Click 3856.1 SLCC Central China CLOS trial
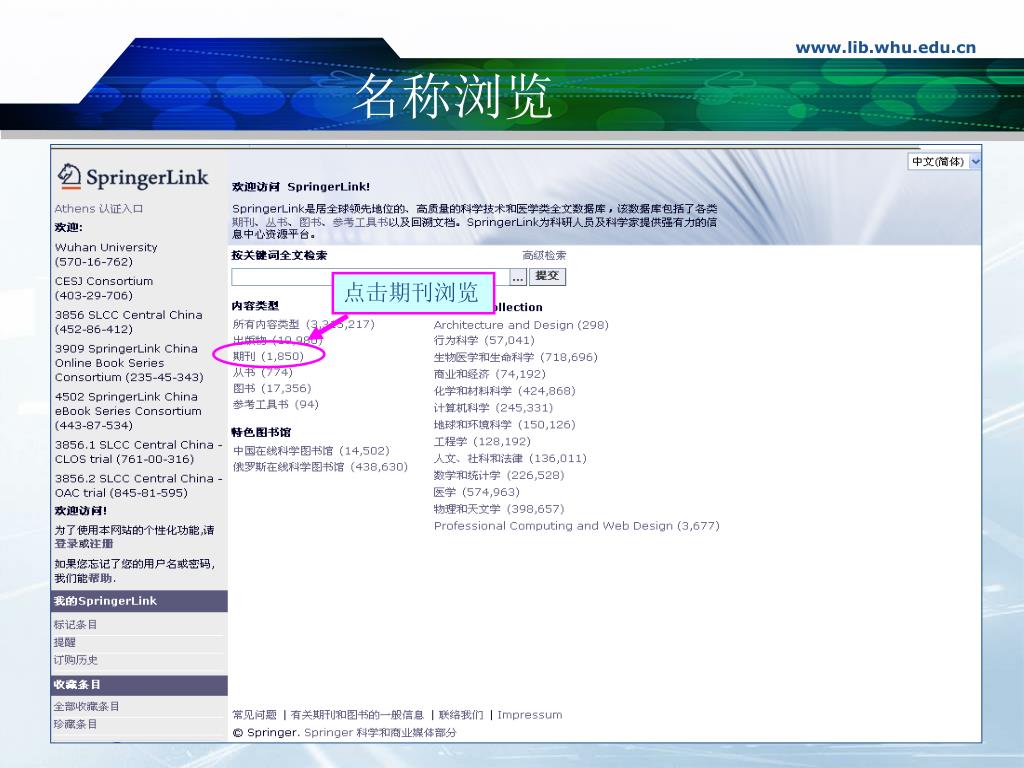The height and width of the screenshot is (768, 1024). [138, 451]
